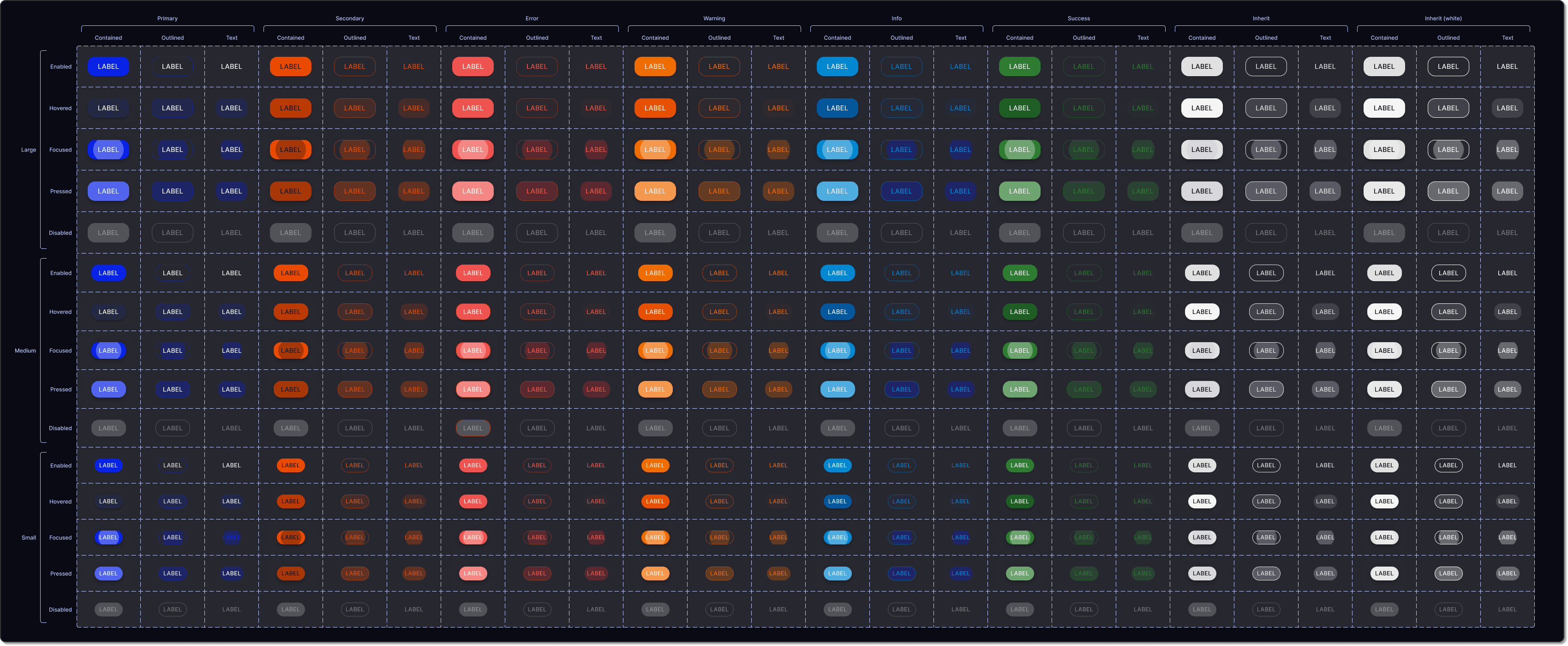The width and height of the screenshot is (1568, 646).
Task: Click the Large Focused Error Contained button
Action: point(473,149)
